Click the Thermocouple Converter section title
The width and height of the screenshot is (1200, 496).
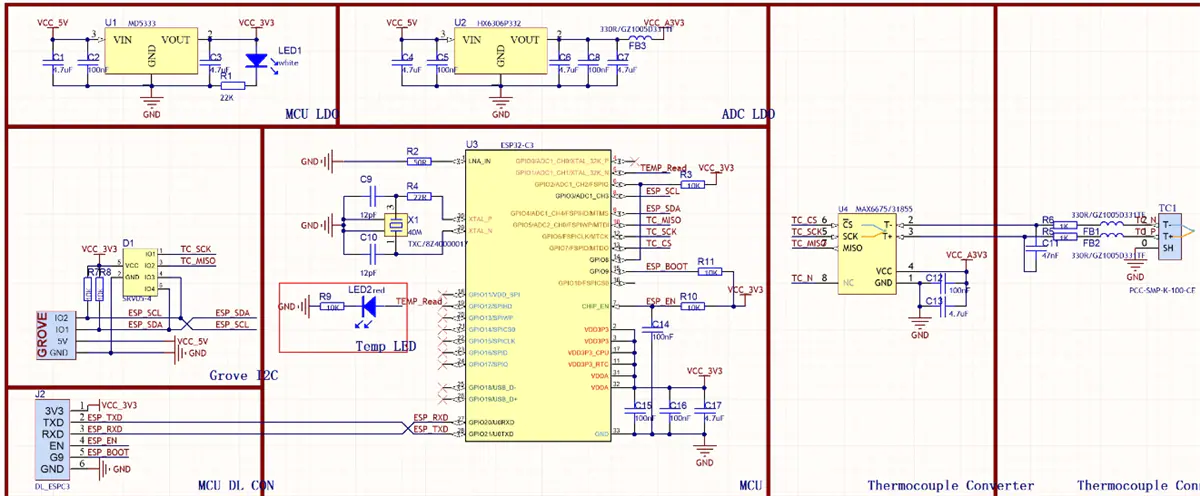(x=950, y=486)
